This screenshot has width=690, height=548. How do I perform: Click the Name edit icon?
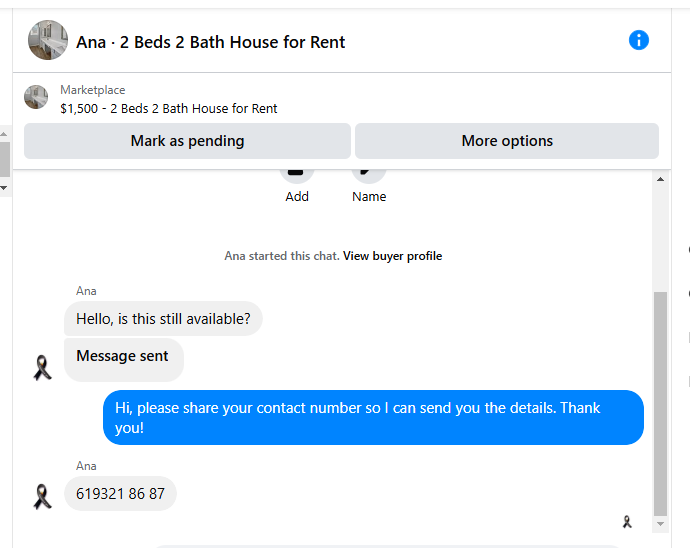point(369,170)
